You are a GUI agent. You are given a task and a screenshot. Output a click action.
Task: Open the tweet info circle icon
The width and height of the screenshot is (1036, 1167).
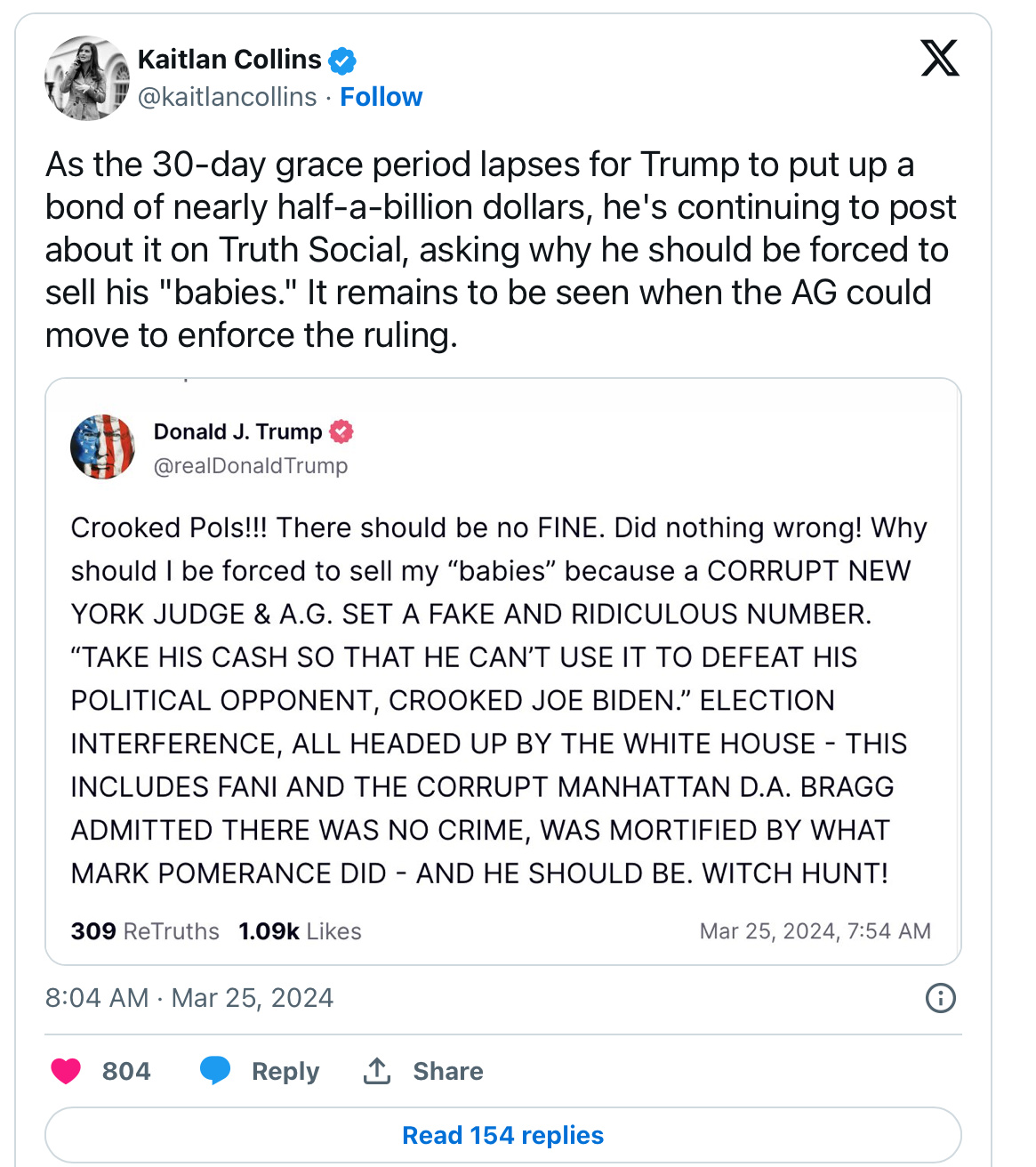click(x=940, y=998)
